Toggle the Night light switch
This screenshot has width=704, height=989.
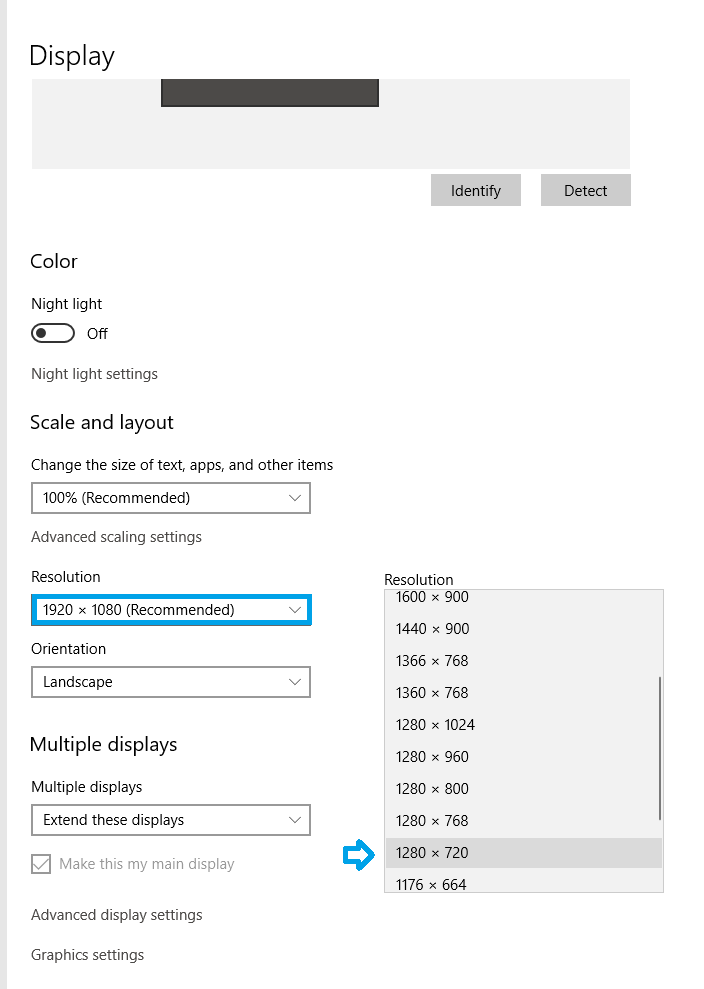point(53,333)
